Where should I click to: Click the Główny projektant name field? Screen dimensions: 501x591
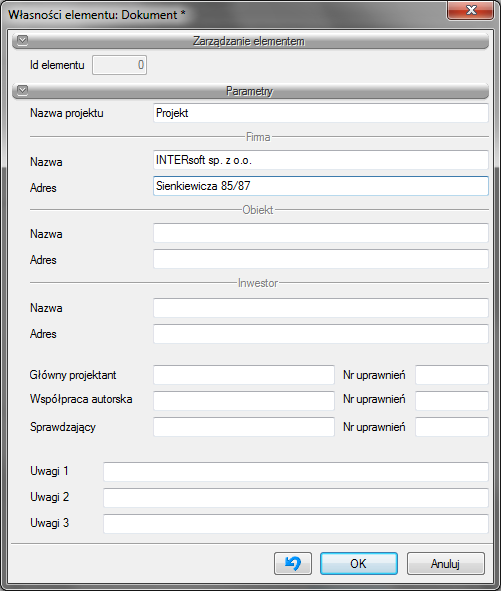(x=244, y=375)
